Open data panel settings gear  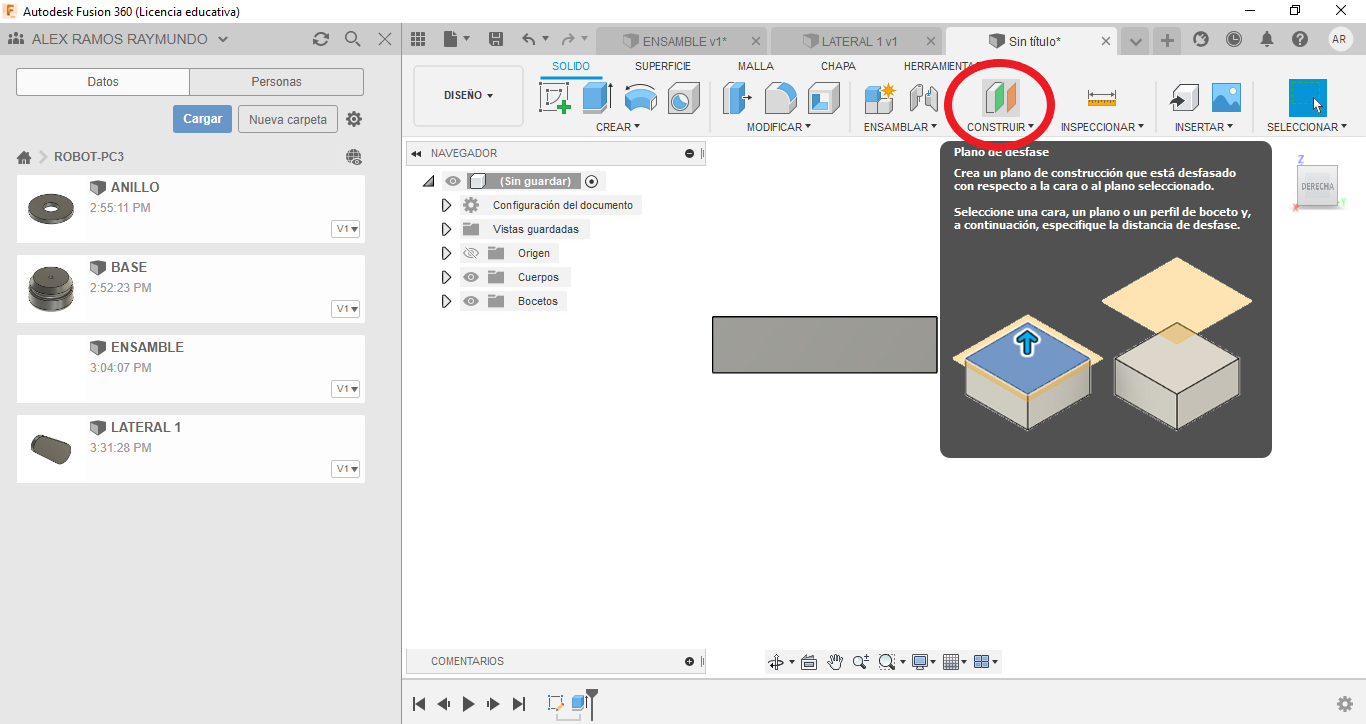354,119
